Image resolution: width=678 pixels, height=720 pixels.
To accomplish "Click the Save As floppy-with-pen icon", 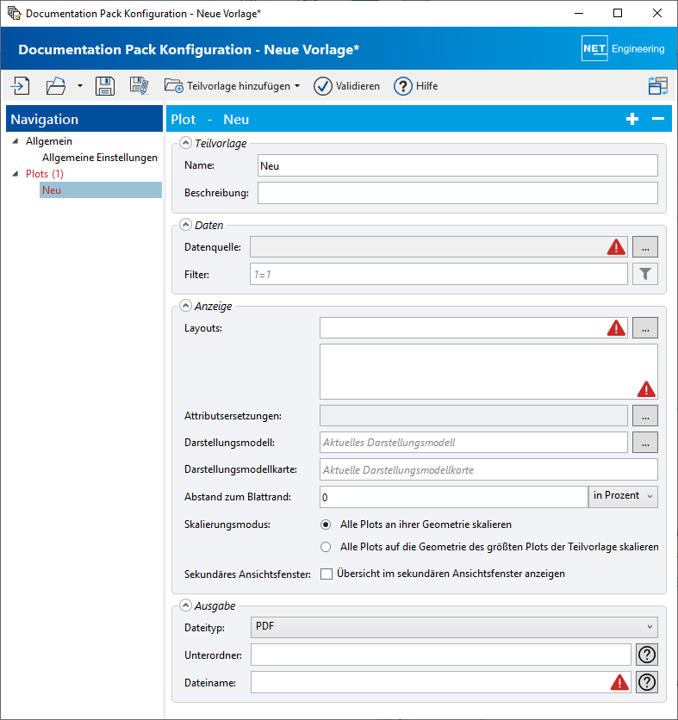I will [x=139, y=86].
